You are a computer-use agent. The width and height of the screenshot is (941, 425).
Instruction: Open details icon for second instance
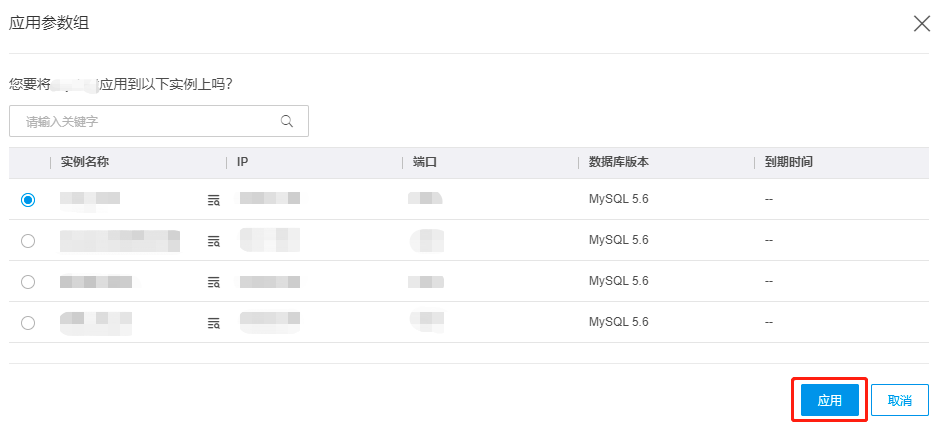click(x=213, y=241)
